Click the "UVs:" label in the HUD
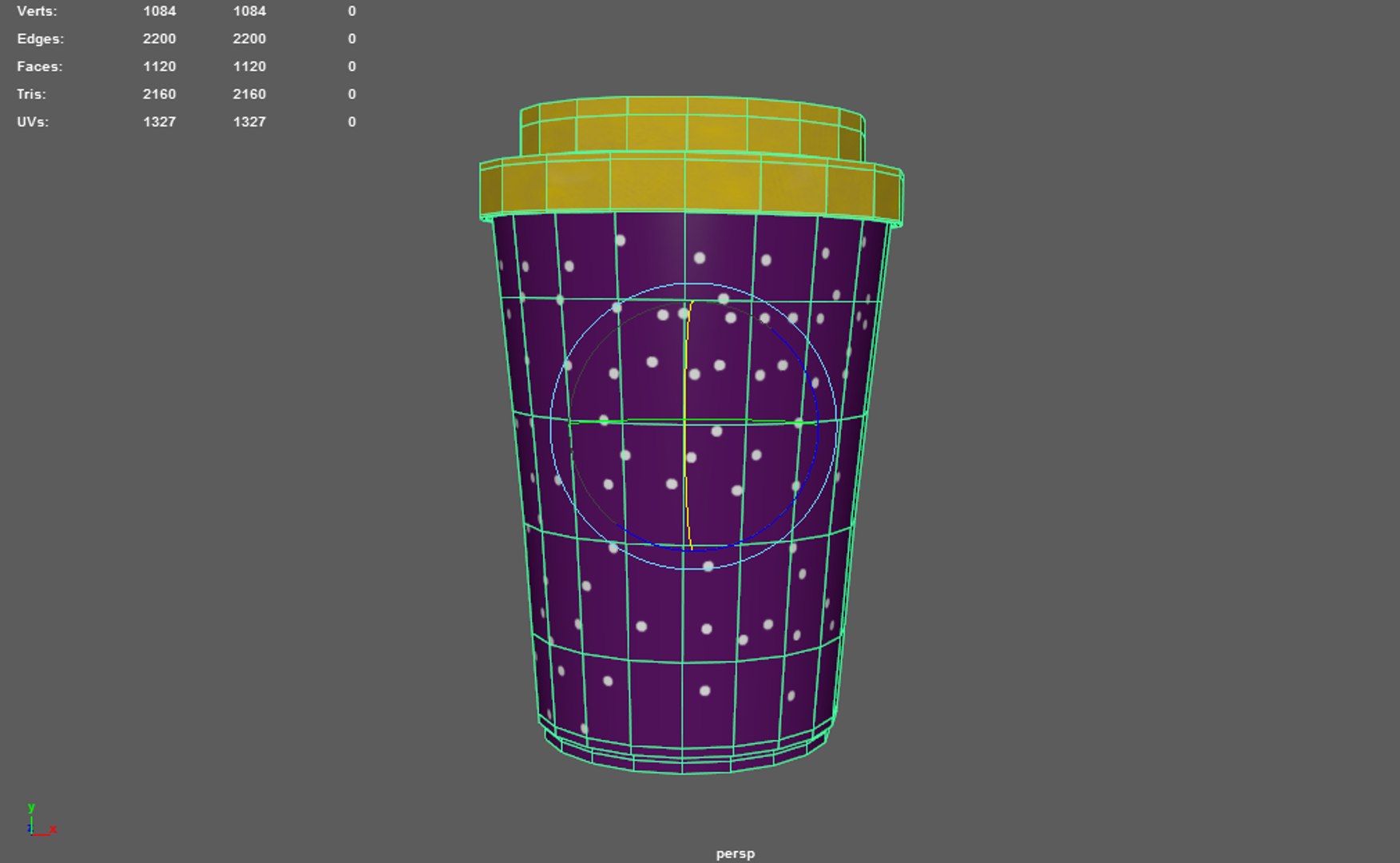 tap(32, 121)
